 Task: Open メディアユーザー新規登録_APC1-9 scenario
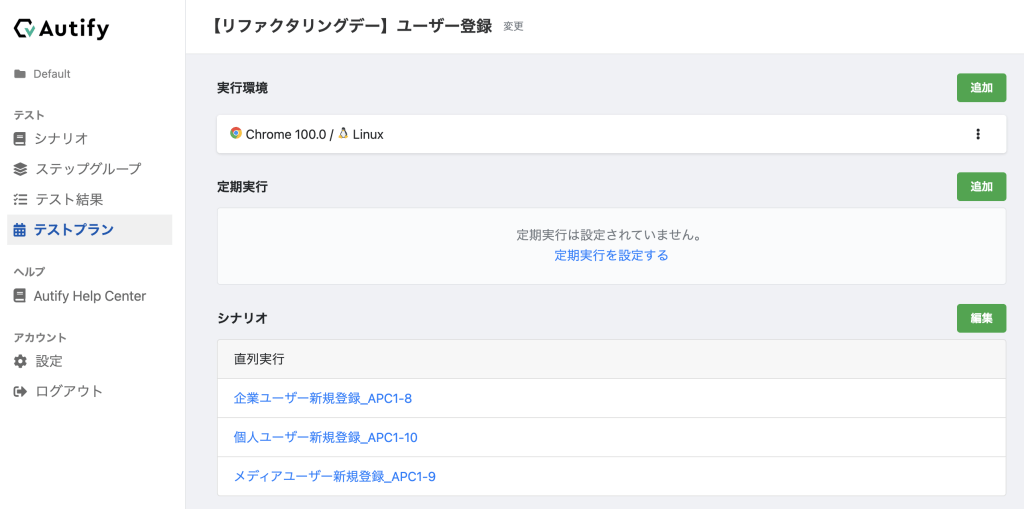pyautogui.click(x=334, y=477)
